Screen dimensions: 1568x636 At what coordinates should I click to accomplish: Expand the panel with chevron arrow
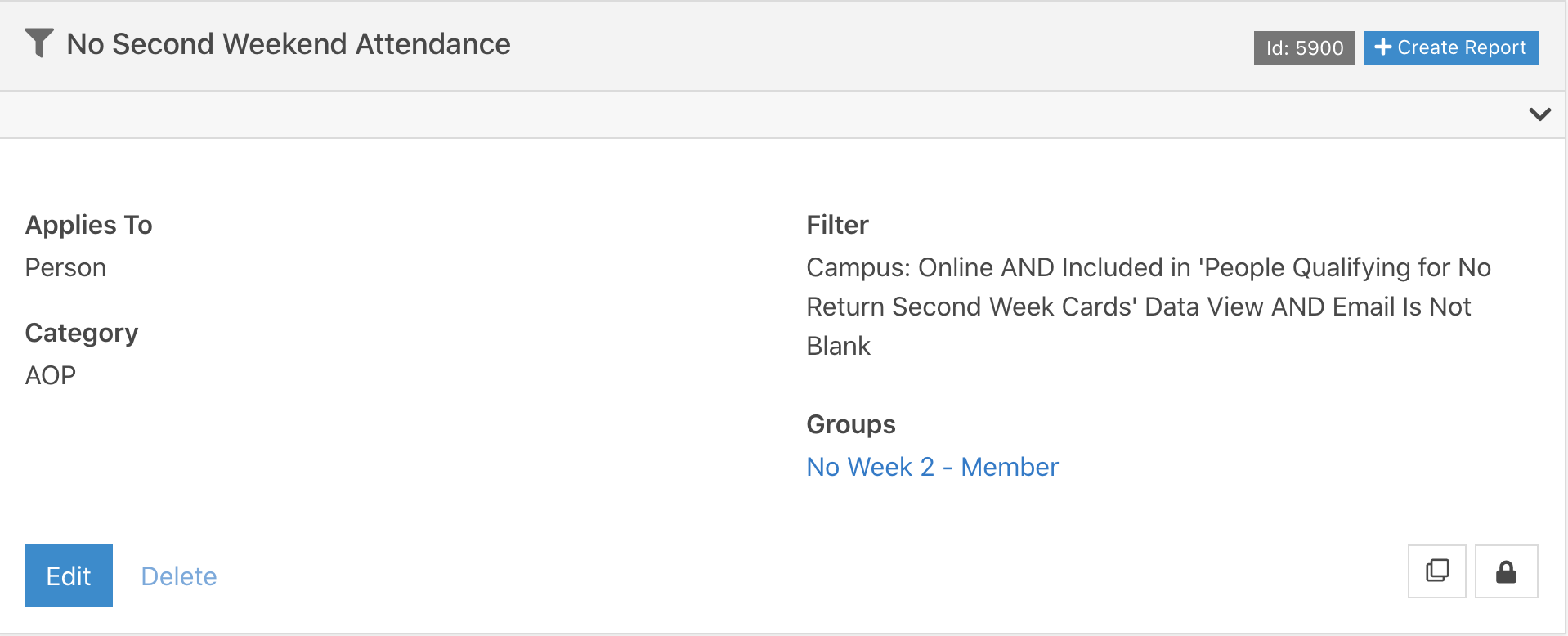pos(1540,114)
